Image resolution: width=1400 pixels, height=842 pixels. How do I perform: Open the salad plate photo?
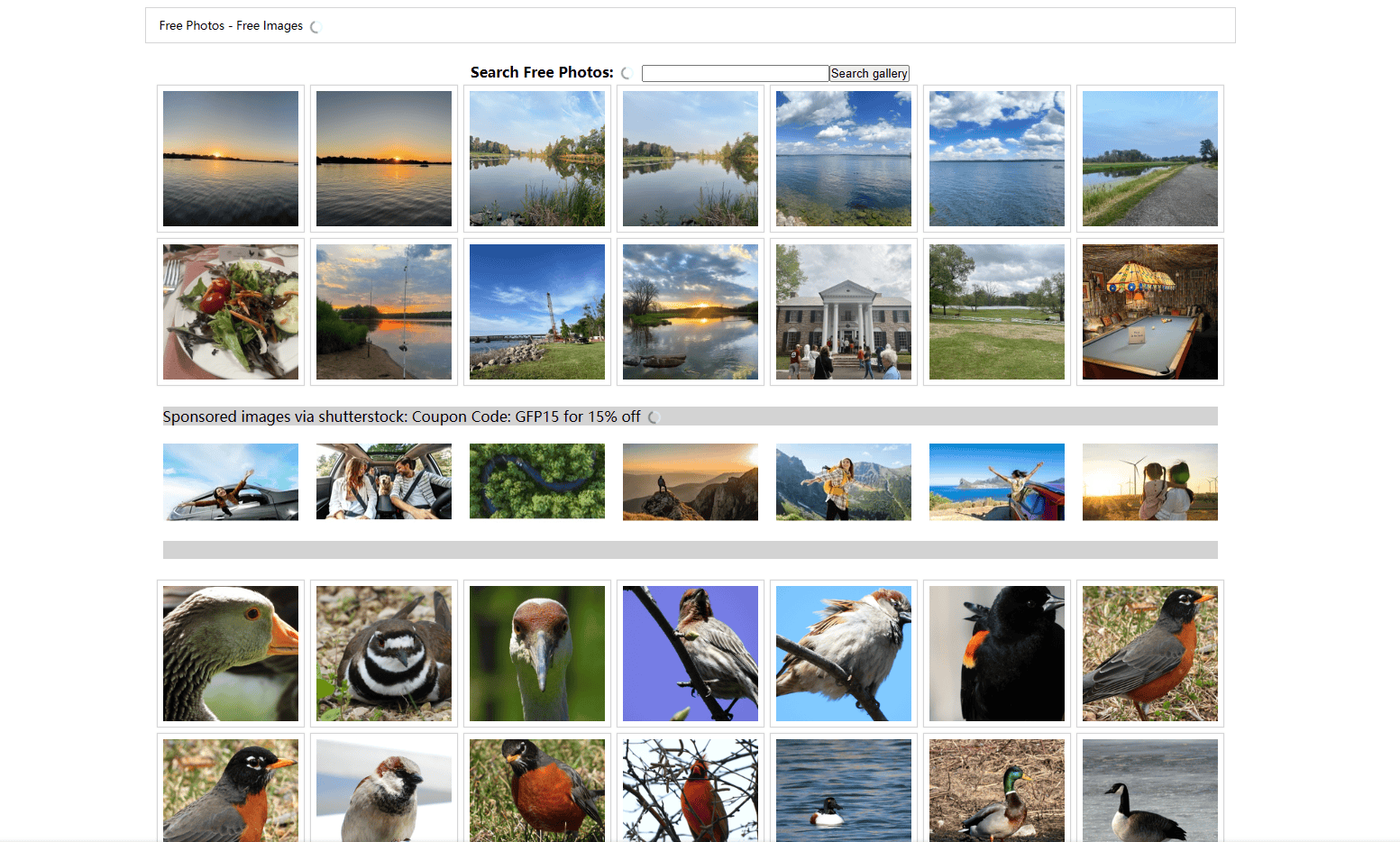click(230, 311)
